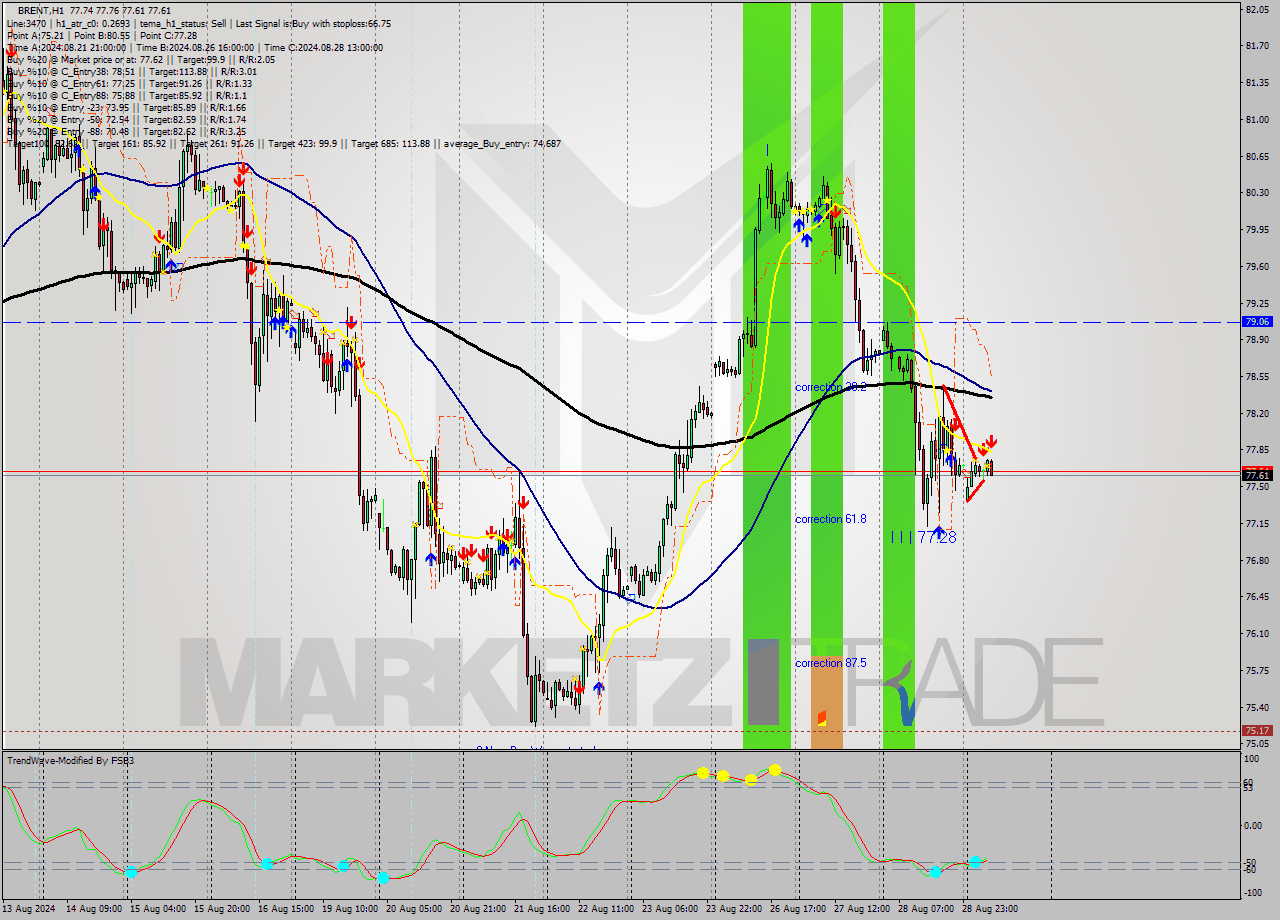This screenshot has height=920, width=1280.
Task: Select the '19 Aug 10:00' time label
Action: coord(350,909)
